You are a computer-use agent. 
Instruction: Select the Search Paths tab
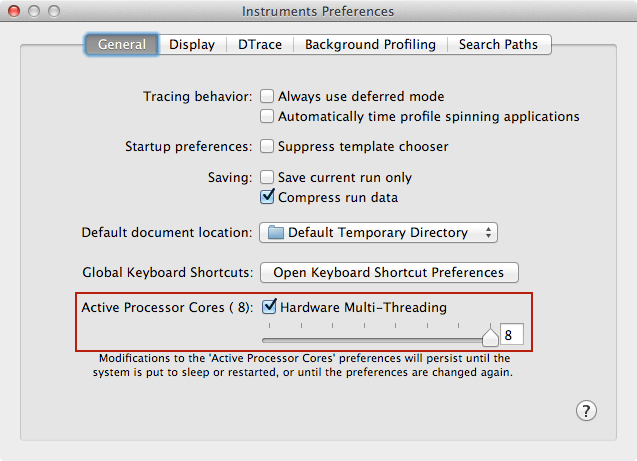tap(498, 44)
